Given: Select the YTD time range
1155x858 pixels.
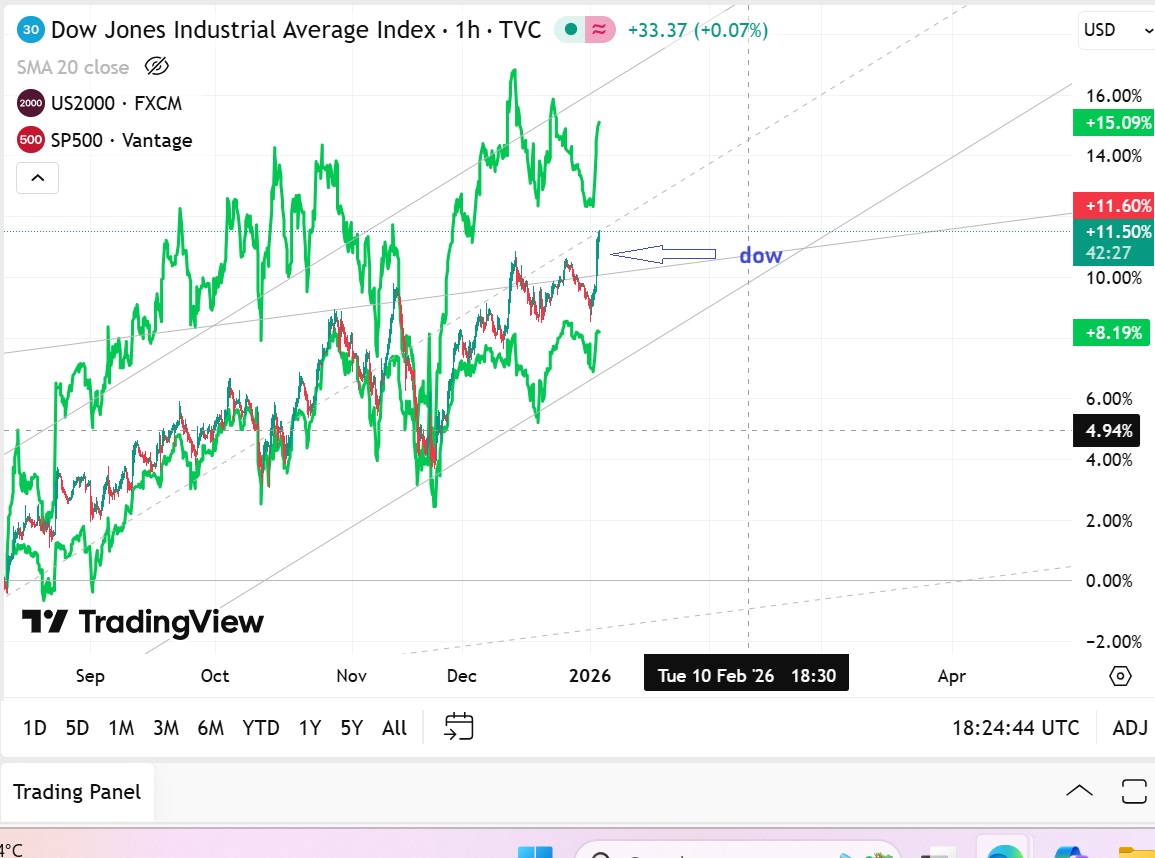Looking at the screenshot, I should tap(261, 728).
